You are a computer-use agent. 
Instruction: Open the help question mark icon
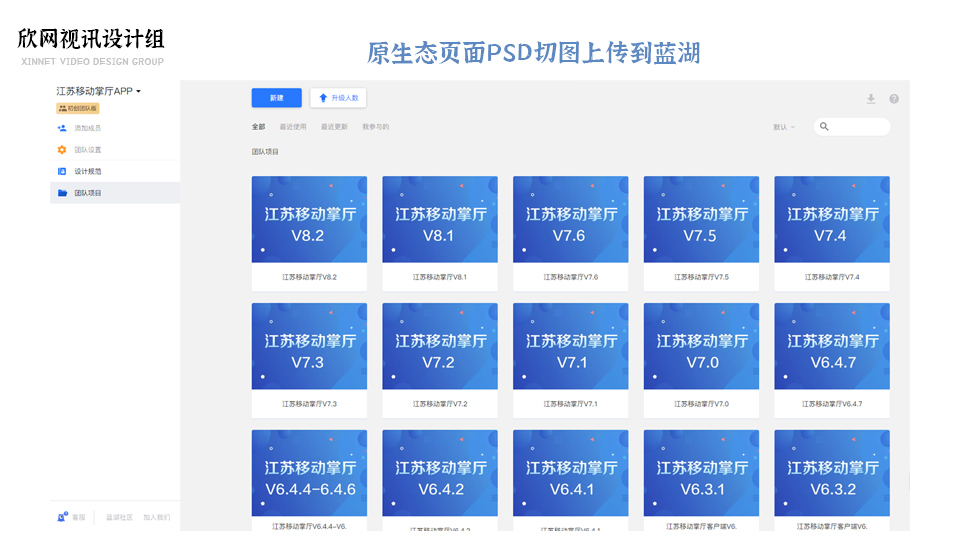(894, 99)
